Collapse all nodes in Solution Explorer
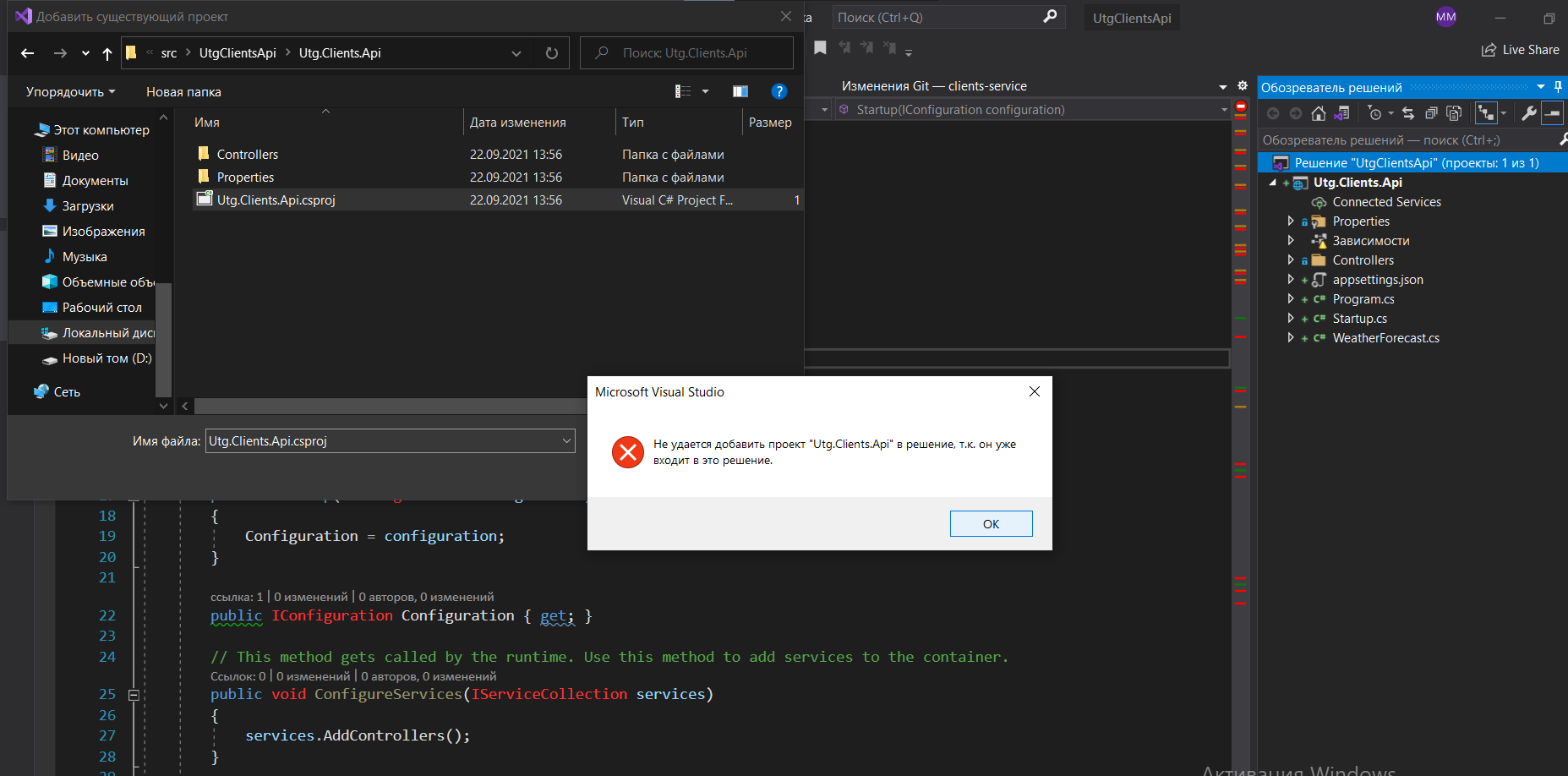 click(1431, 113)
